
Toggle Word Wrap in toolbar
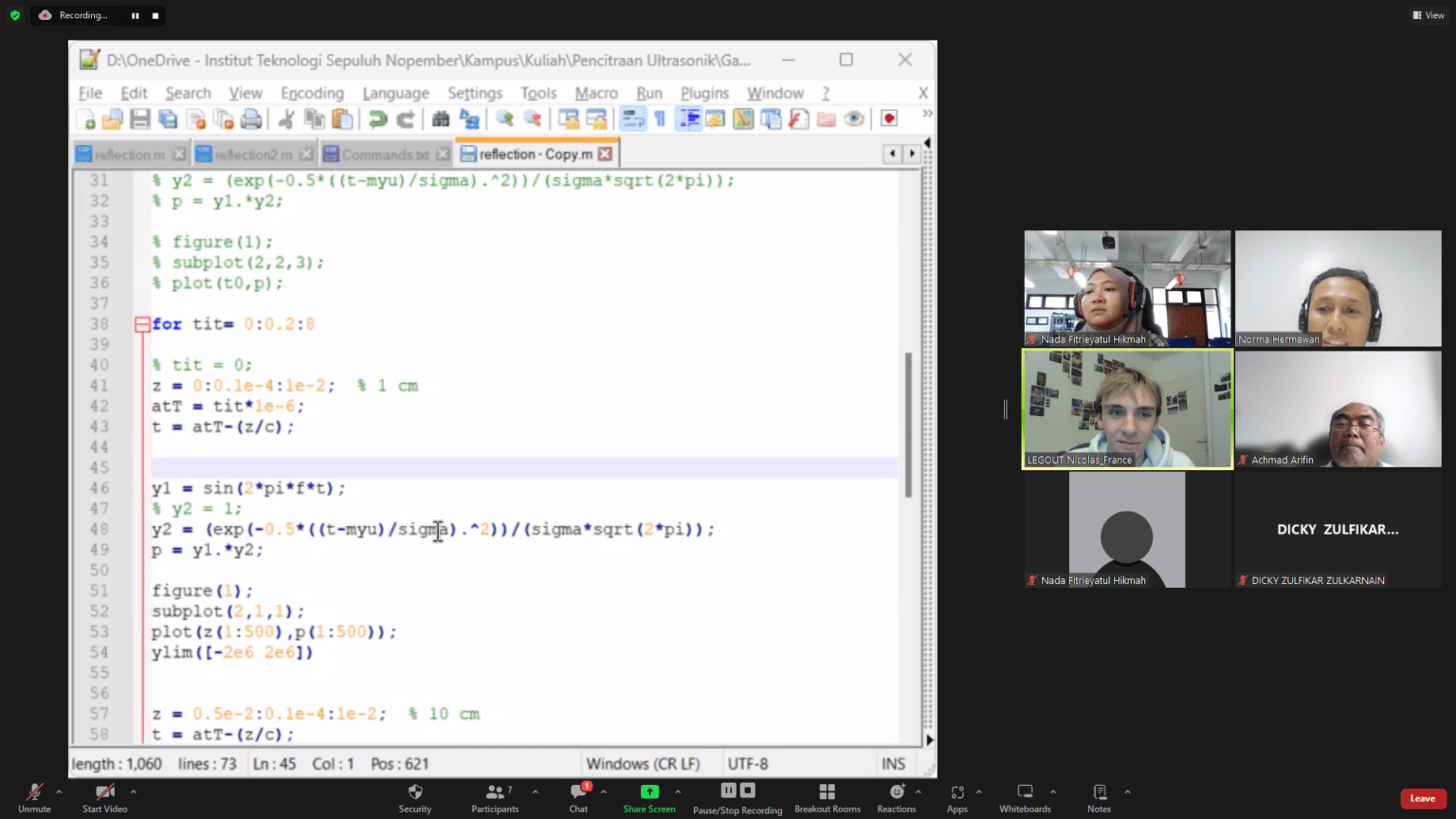coord(632,119)
